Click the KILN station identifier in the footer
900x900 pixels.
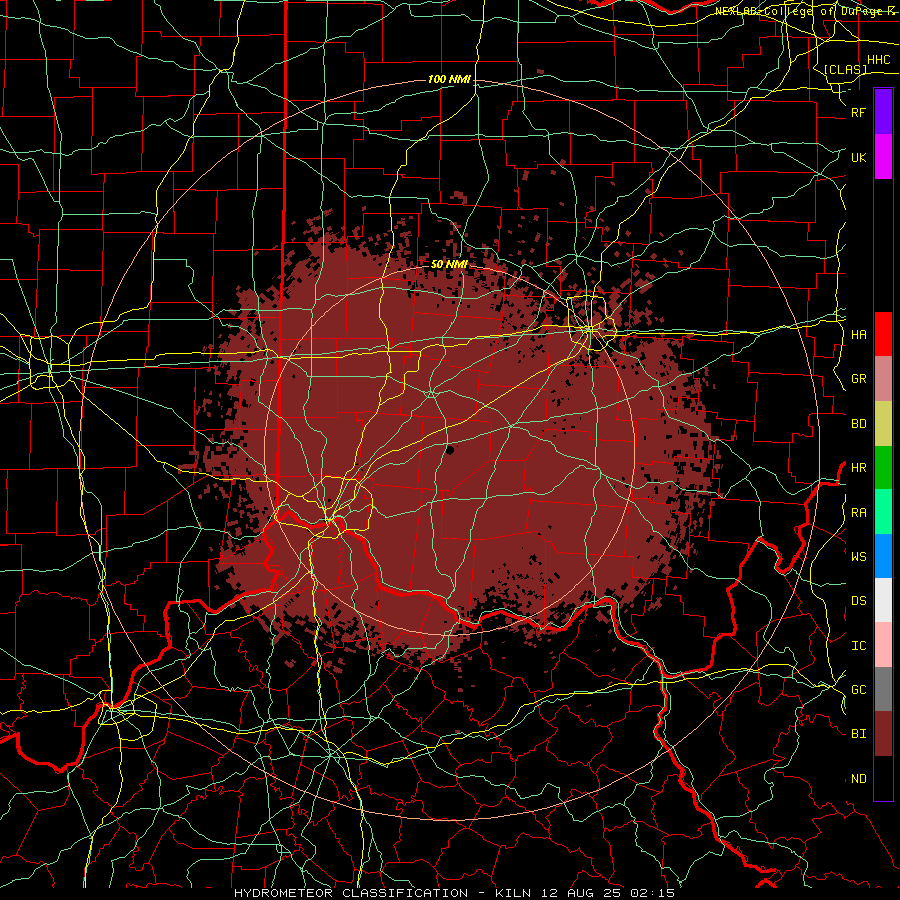(x=514, y=893)
